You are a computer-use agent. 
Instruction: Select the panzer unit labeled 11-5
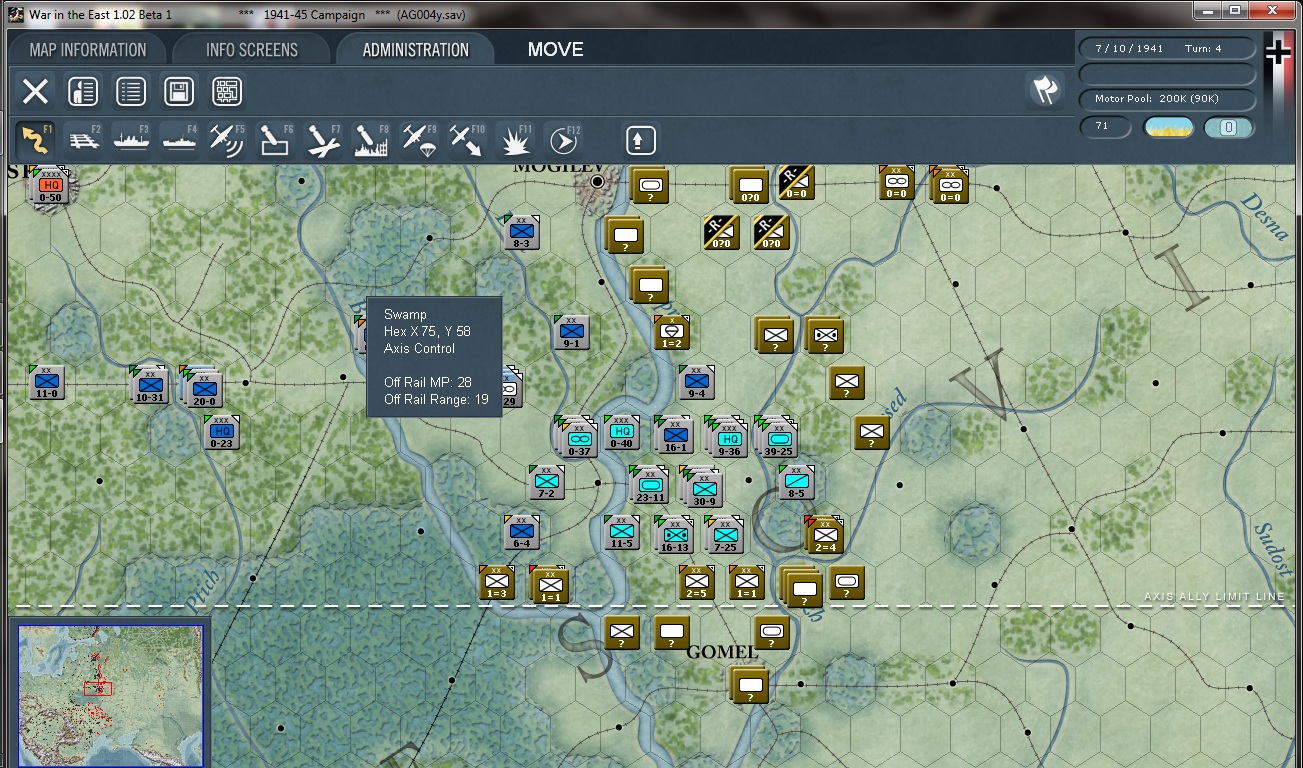click(622, 533)
